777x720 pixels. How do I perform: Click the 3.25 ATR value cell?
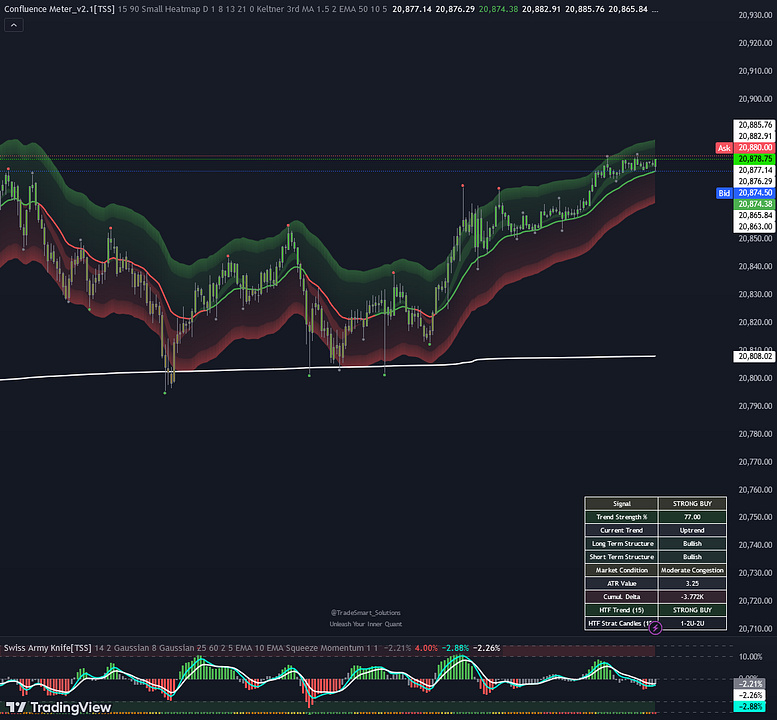[x=692, y=584]
